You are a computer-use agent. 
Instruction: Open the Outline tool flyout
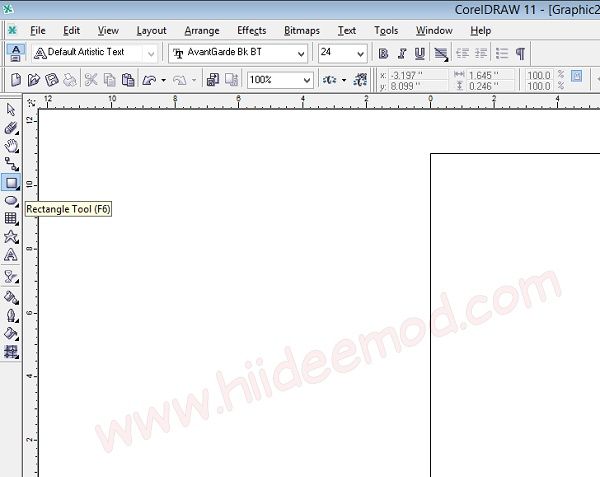[x=11, y=316]
